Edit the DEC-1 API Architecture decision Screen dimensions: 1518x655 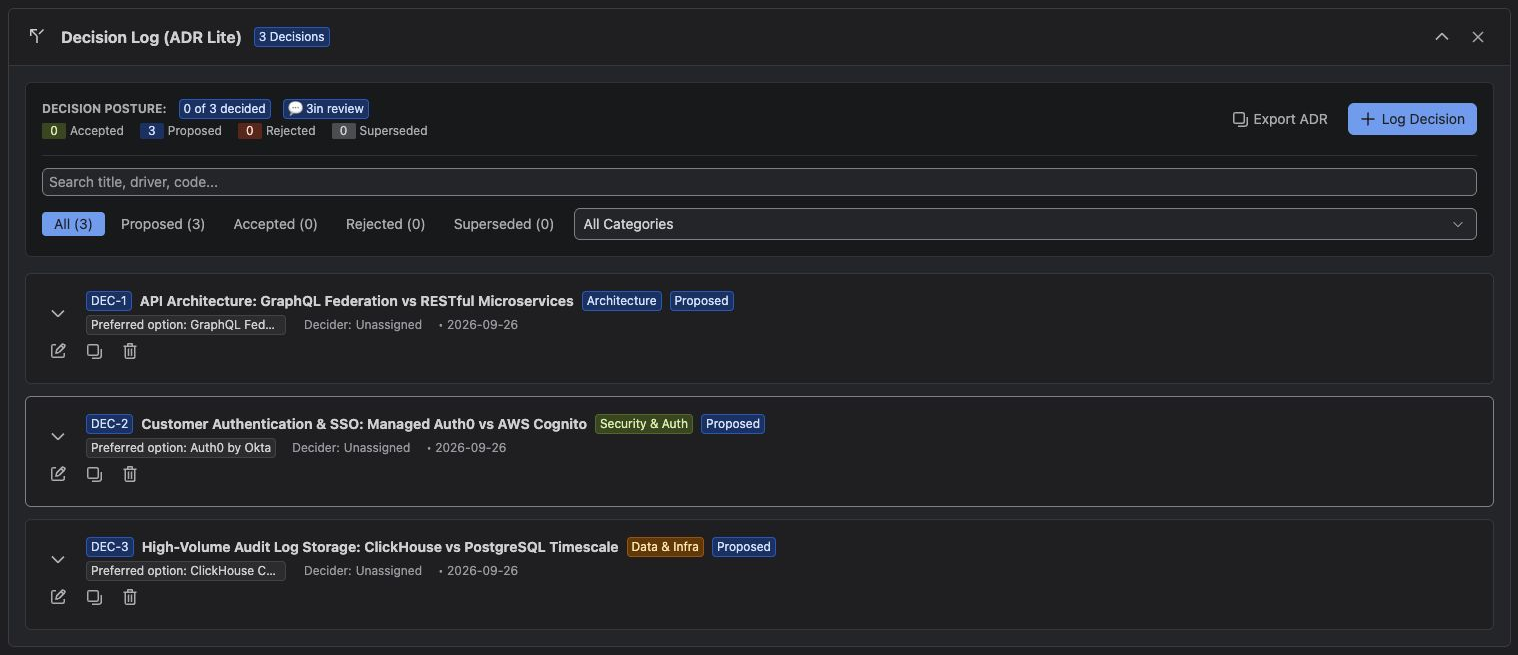(58, 351)
